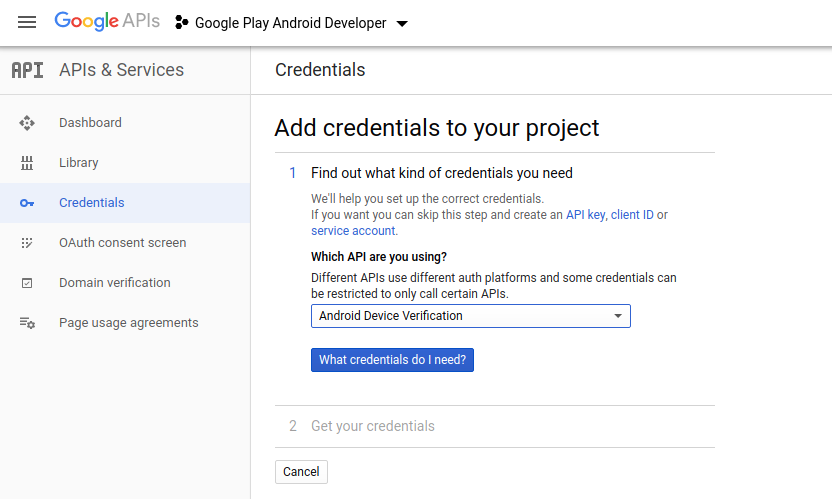
Task: Open the Dashboard menu item
Action: [90, 123]
